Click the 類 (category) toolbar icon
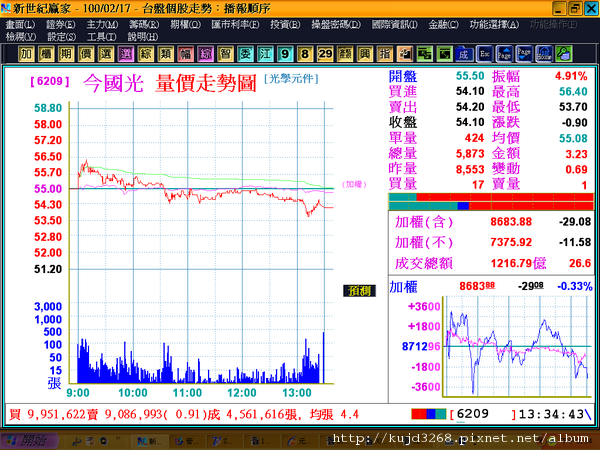This screenshot has height=450, width=600. [165, 54]
